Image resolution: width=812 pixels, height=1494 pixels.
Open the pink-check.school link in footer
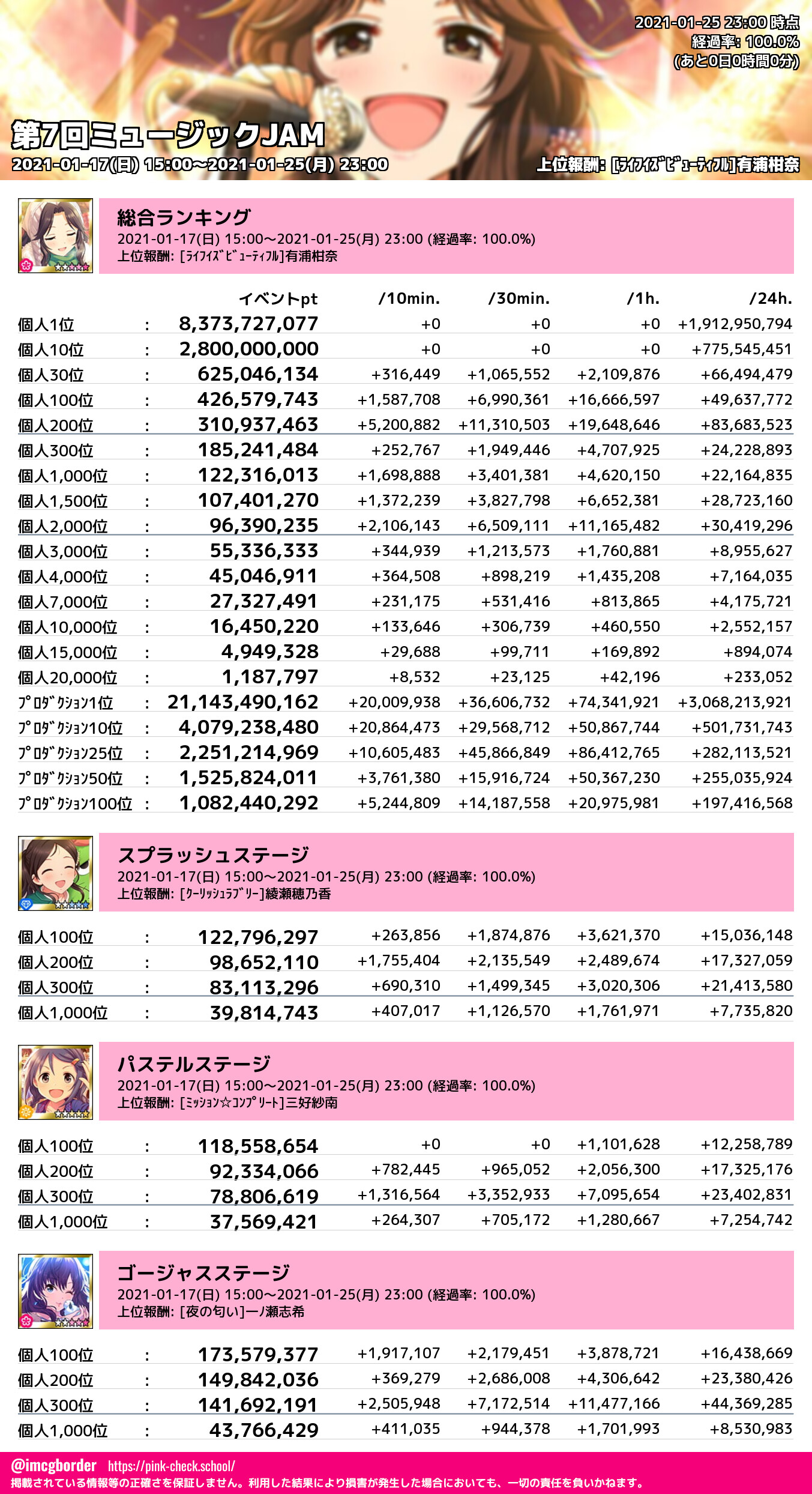[x=172, y=1466]
